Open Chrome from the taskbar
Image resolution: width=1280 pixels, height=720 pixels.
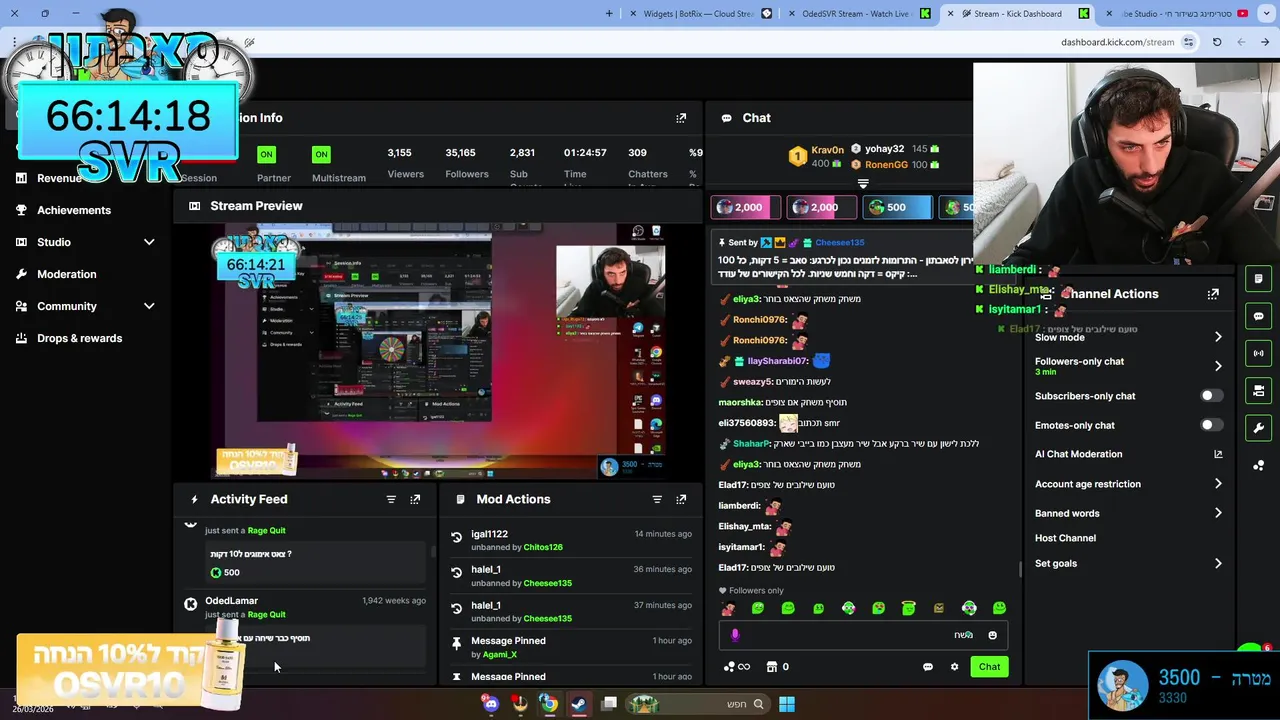point(549,704)
